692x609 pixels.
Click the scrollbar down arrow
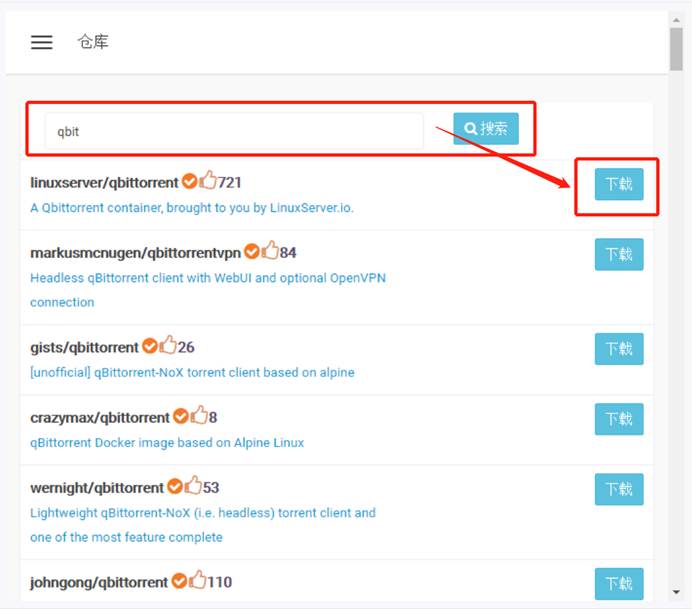click(677, 591)
